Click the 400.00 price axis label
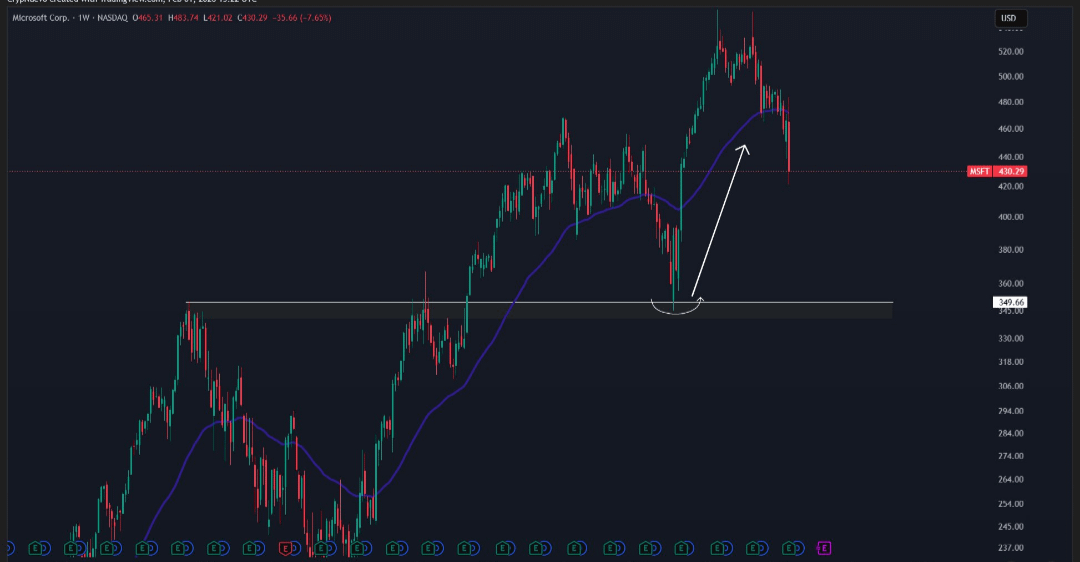The width and height of the screenshot is (1080, 562). (x=1010, y=217)
